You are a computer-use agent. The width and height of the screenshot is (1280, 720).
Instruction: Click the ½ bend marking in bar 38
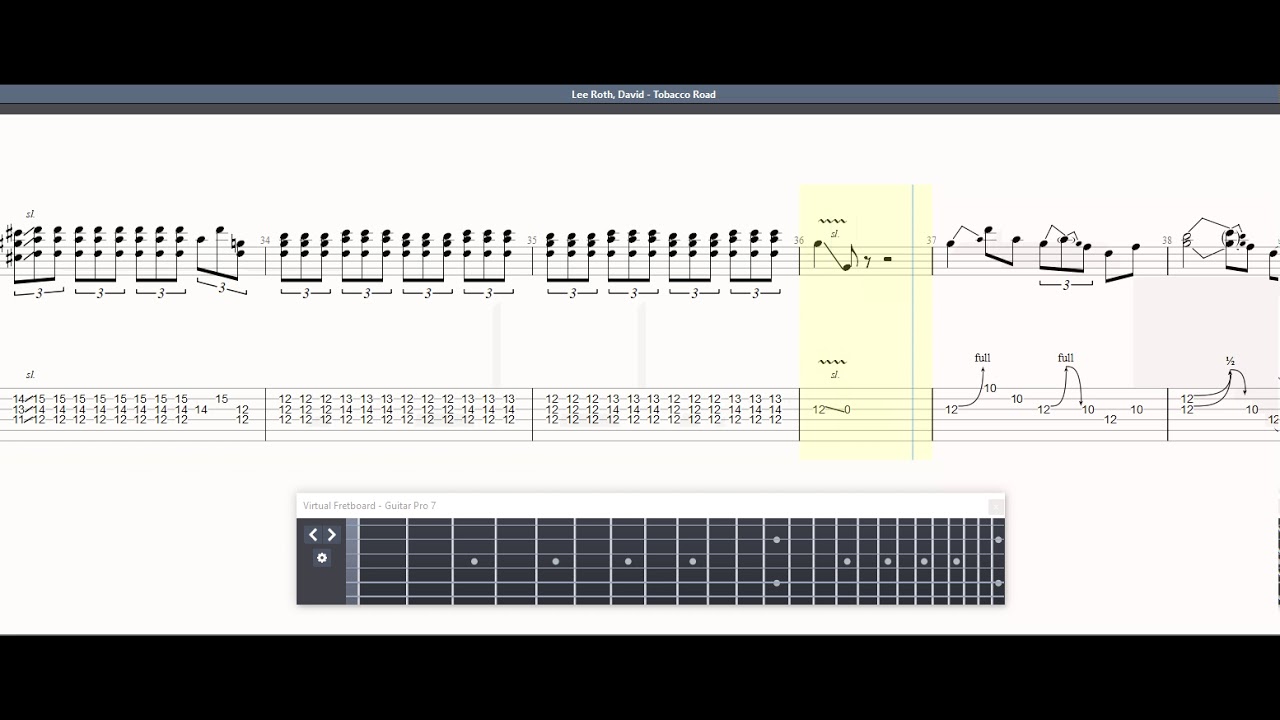(x=1230, y=361)
